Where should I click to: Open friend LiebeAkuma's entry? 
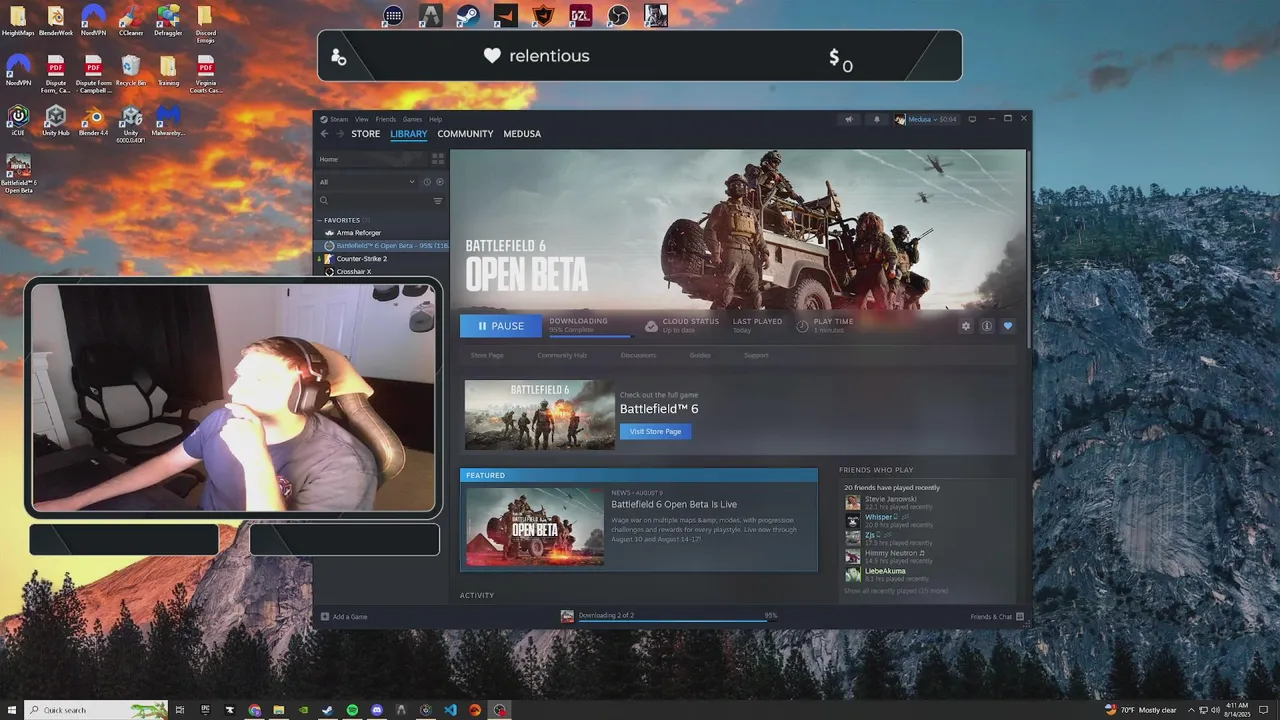point(889,574)
